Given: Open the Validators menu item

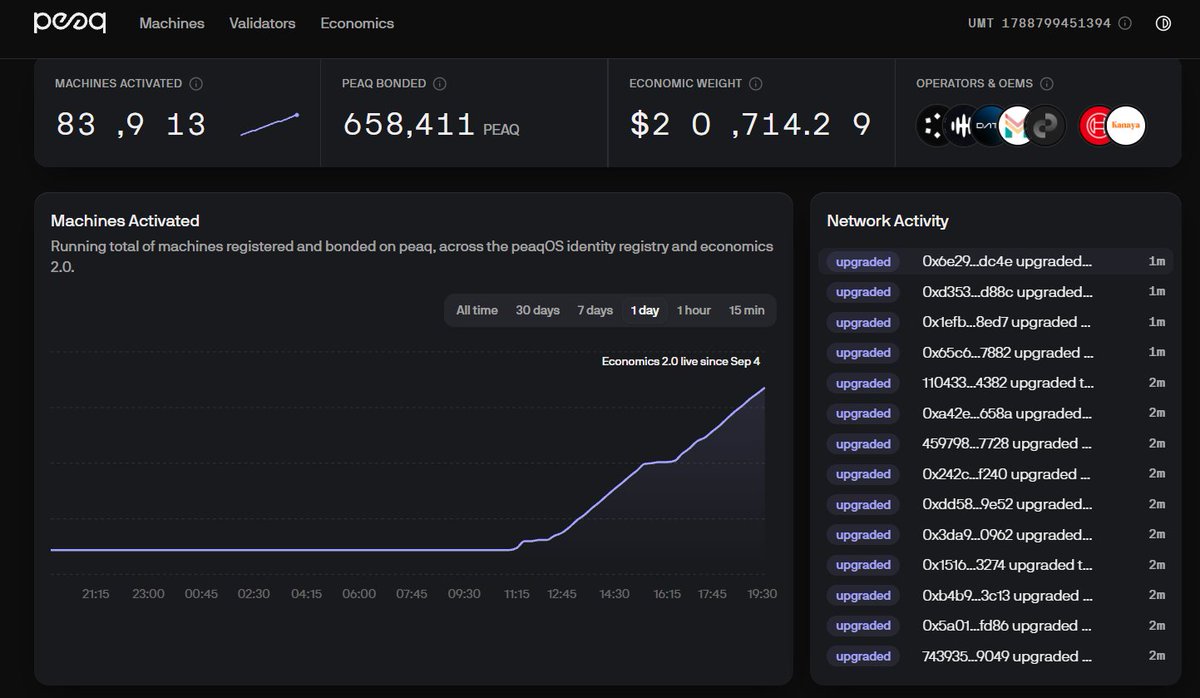Looking at the screenshot, I should pyautogui.click(x=262, y=23).
